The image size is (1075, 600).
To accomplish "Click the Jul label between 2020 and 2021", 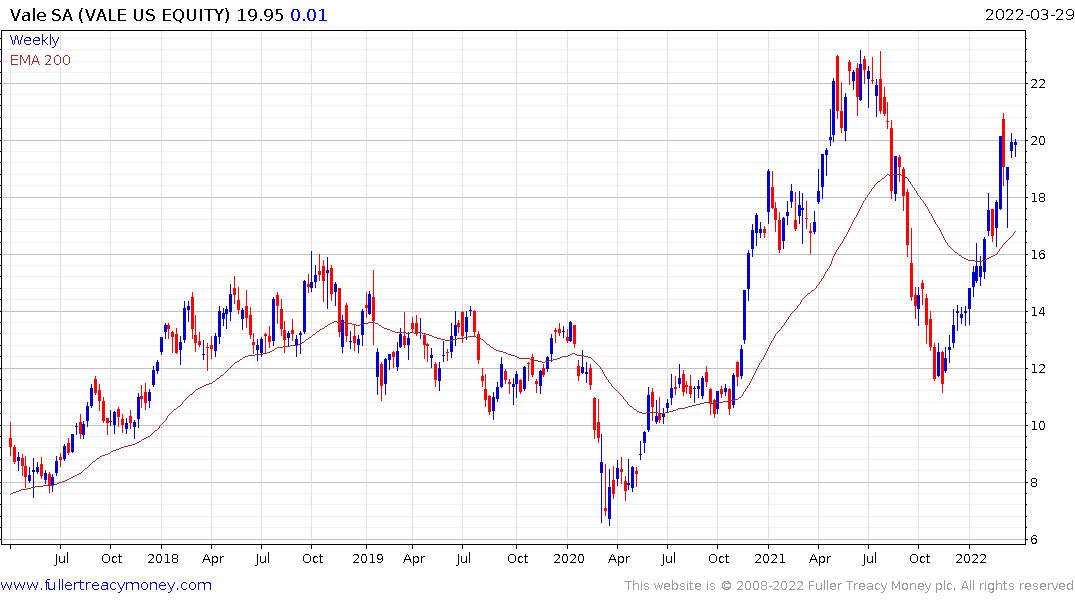I will 668,559.
